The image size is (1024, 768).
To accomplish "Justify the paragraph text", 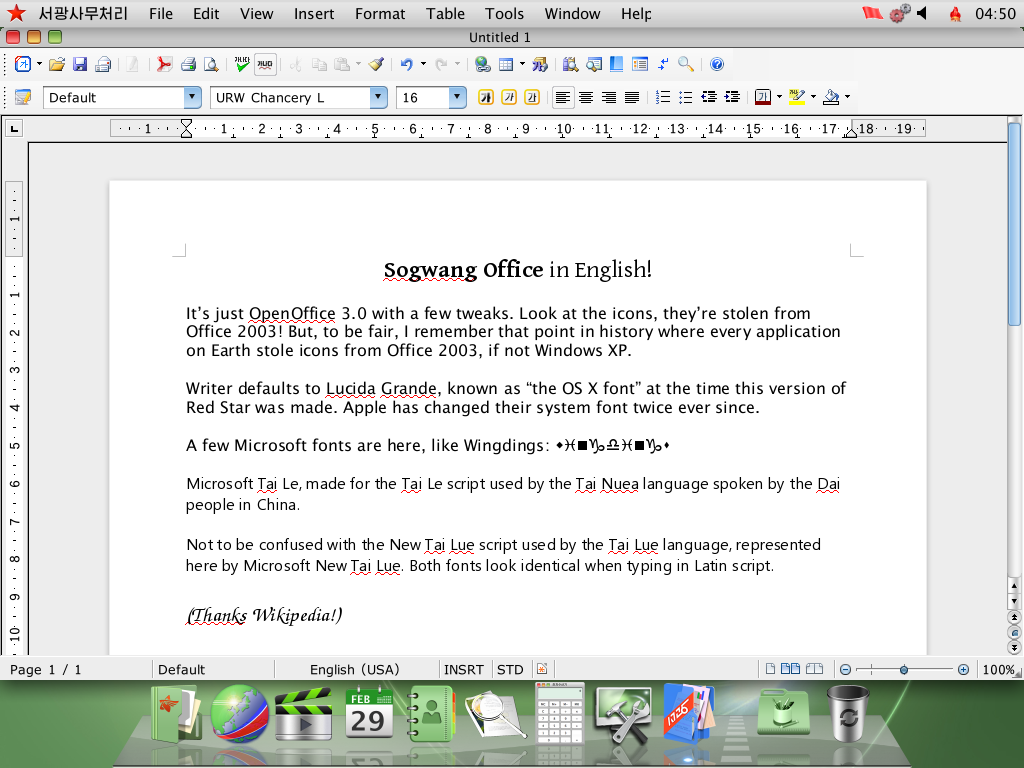I will [632, 97].
